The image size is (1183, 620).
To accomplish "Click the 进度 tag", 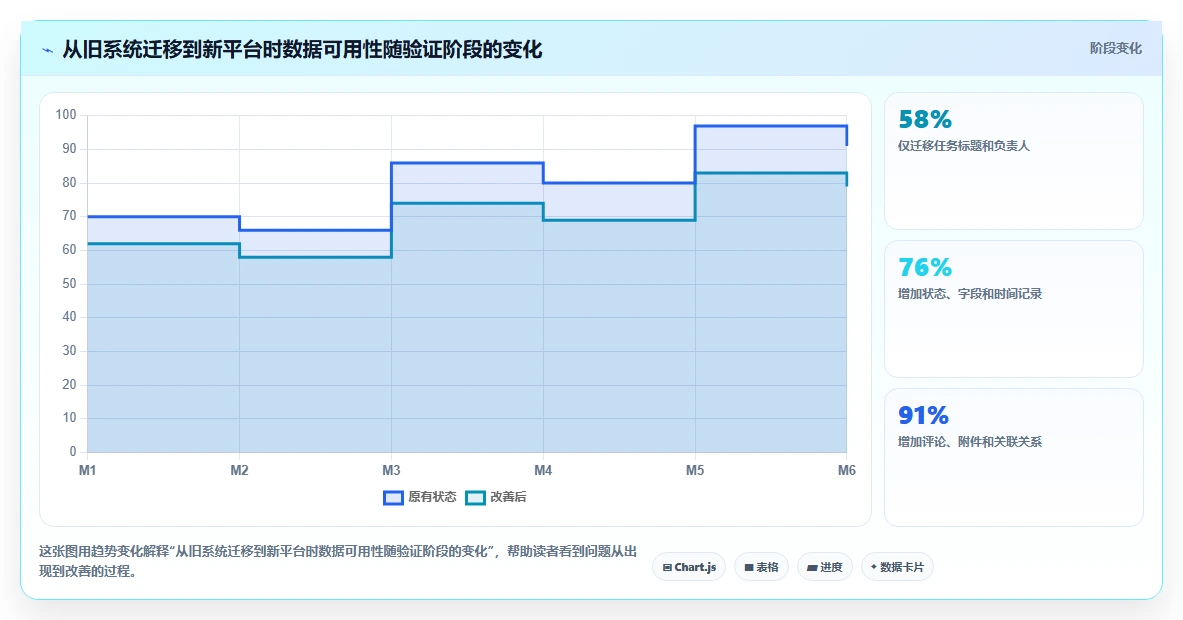I will (825, 567).
